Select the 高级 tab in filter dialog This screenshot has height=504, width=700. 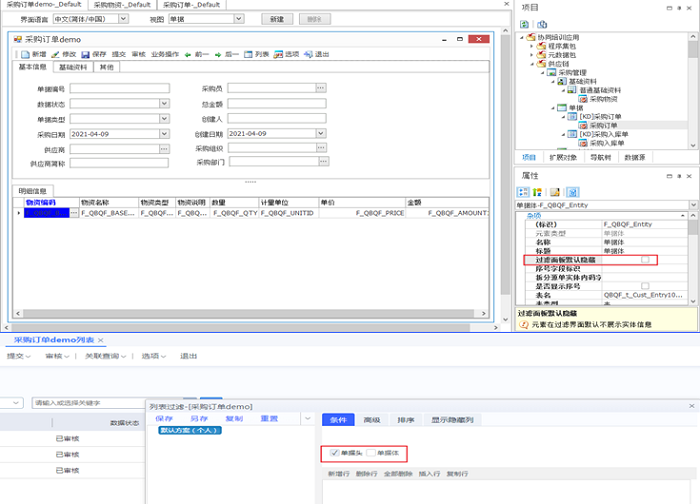(x=372, y=420)
